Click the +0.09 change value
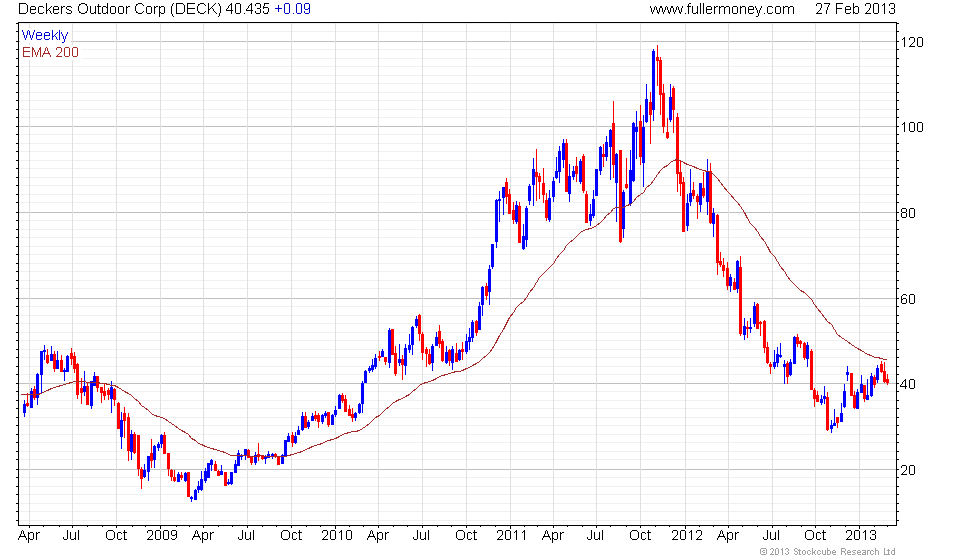 point(292,9)
